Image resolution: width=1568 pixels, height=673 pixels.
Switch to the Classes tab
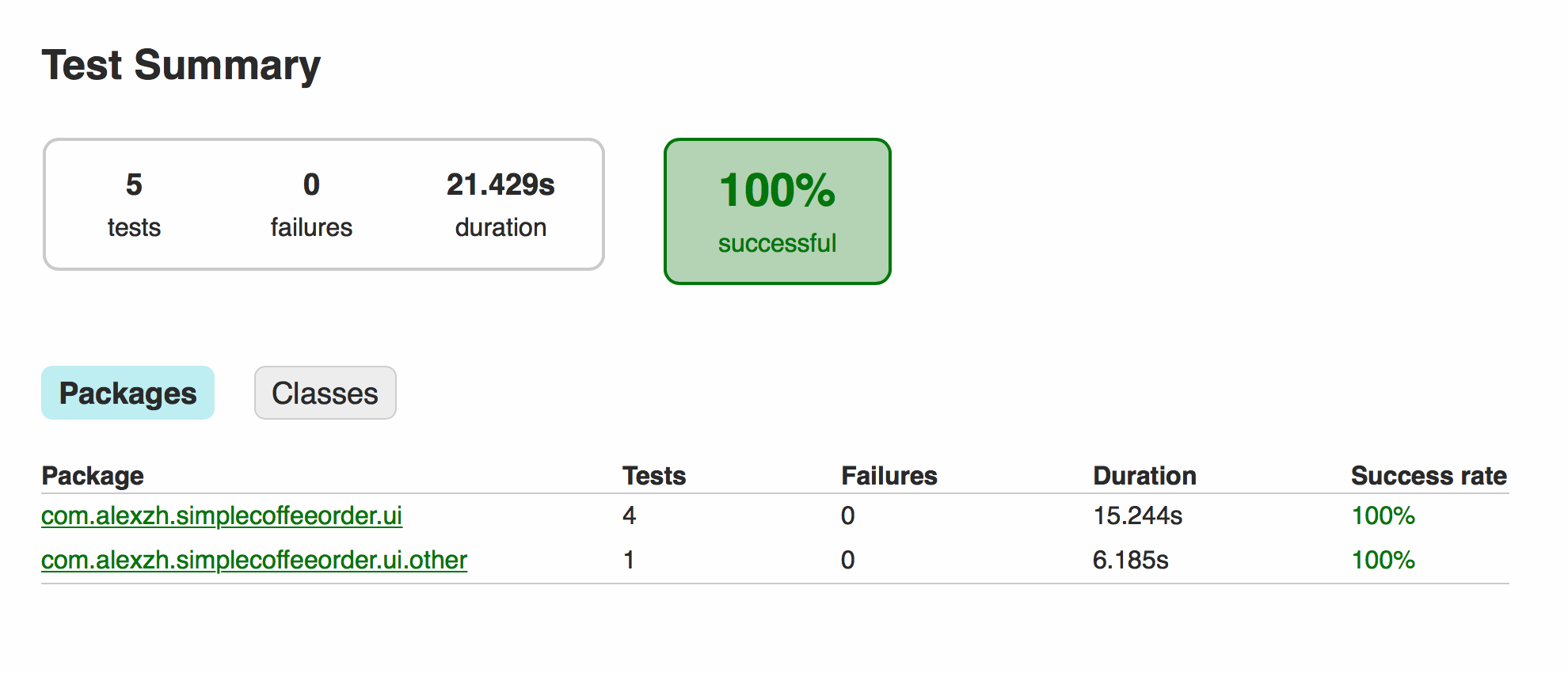pyautogui.click(x=325, y=393)
